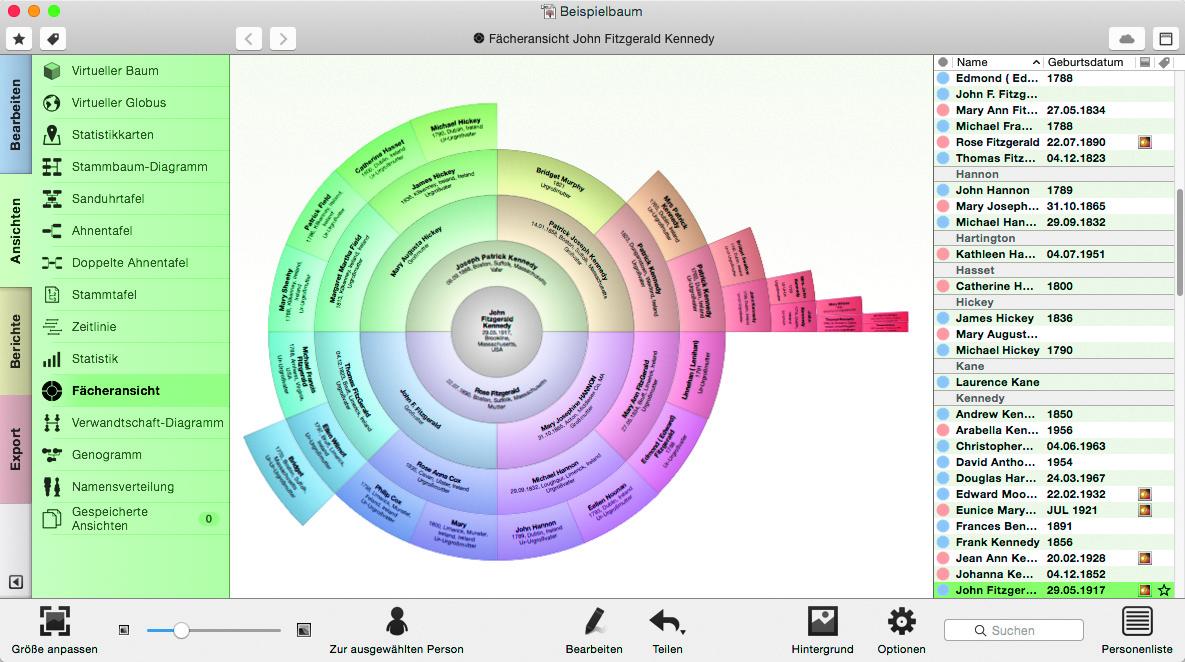Open Stammbaum-Diagramm view
The image size is (1185, 662).
131,166
